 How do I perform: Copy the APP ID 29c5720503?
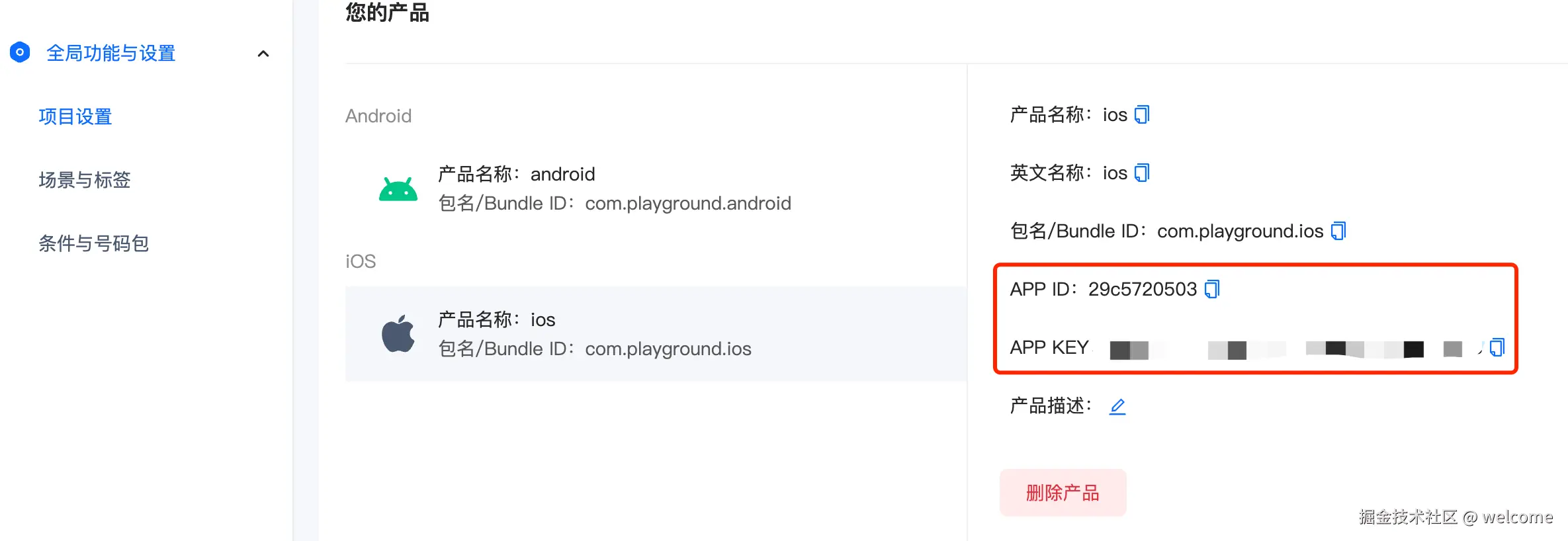click(x=1212, y=290)
